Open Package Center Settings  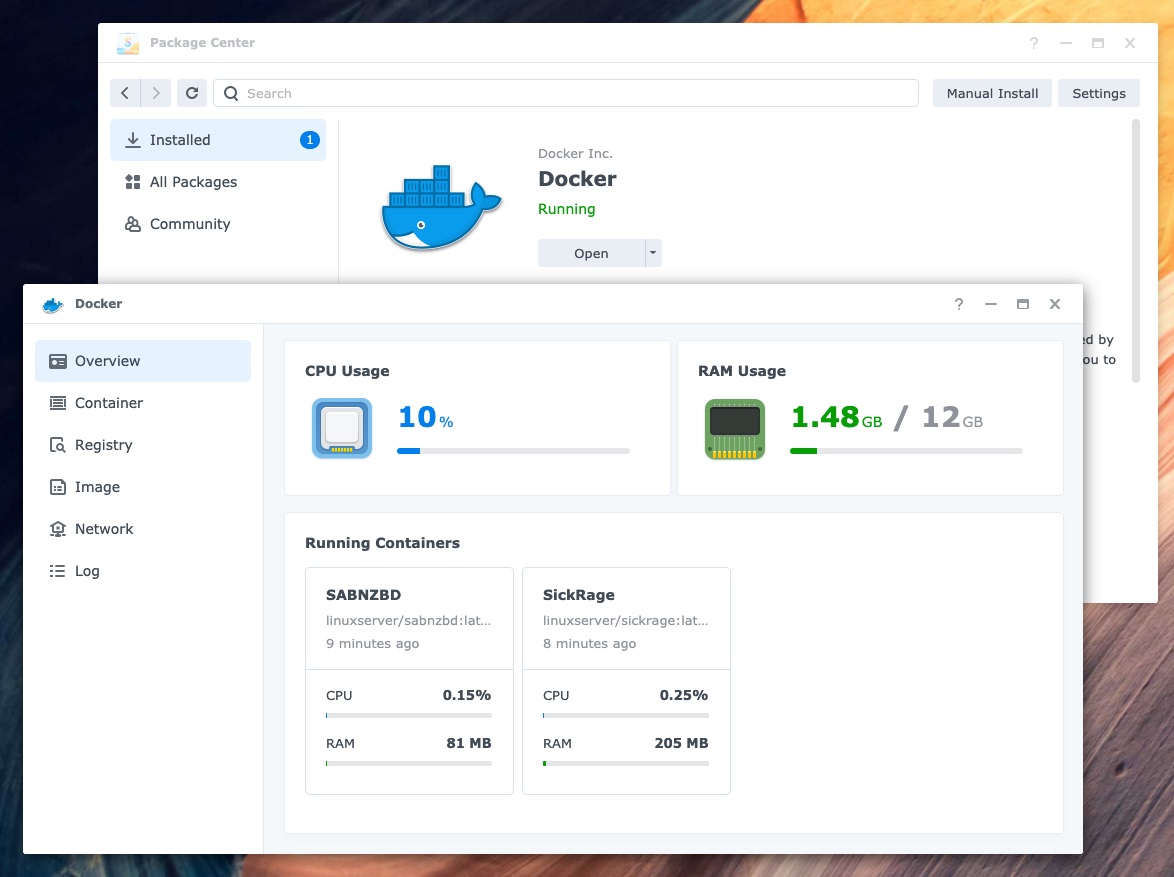(x=1098, y=93)
